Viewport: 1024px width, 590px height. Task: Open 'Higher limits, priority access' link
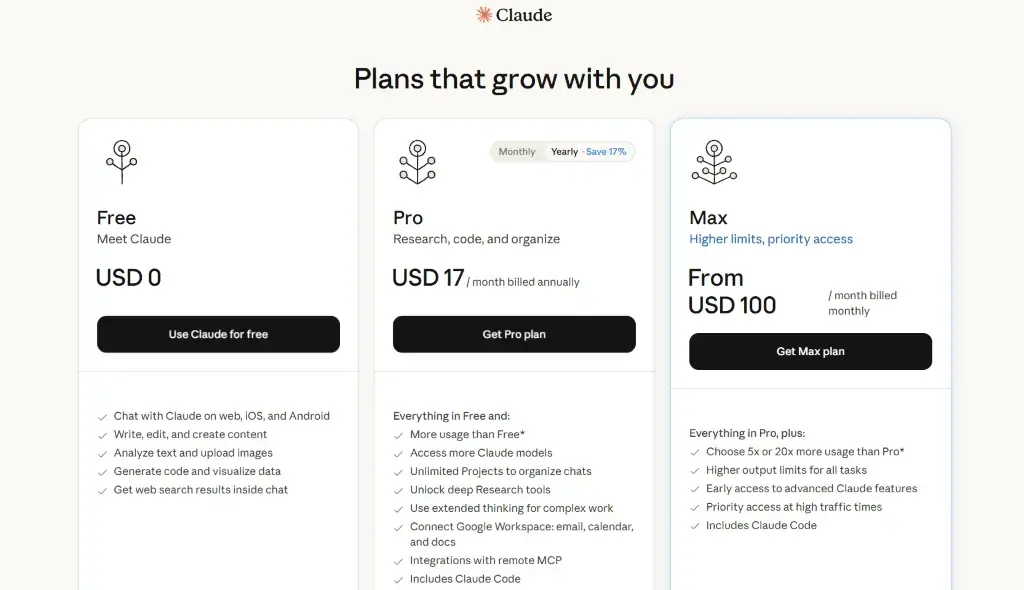[770, 239]
